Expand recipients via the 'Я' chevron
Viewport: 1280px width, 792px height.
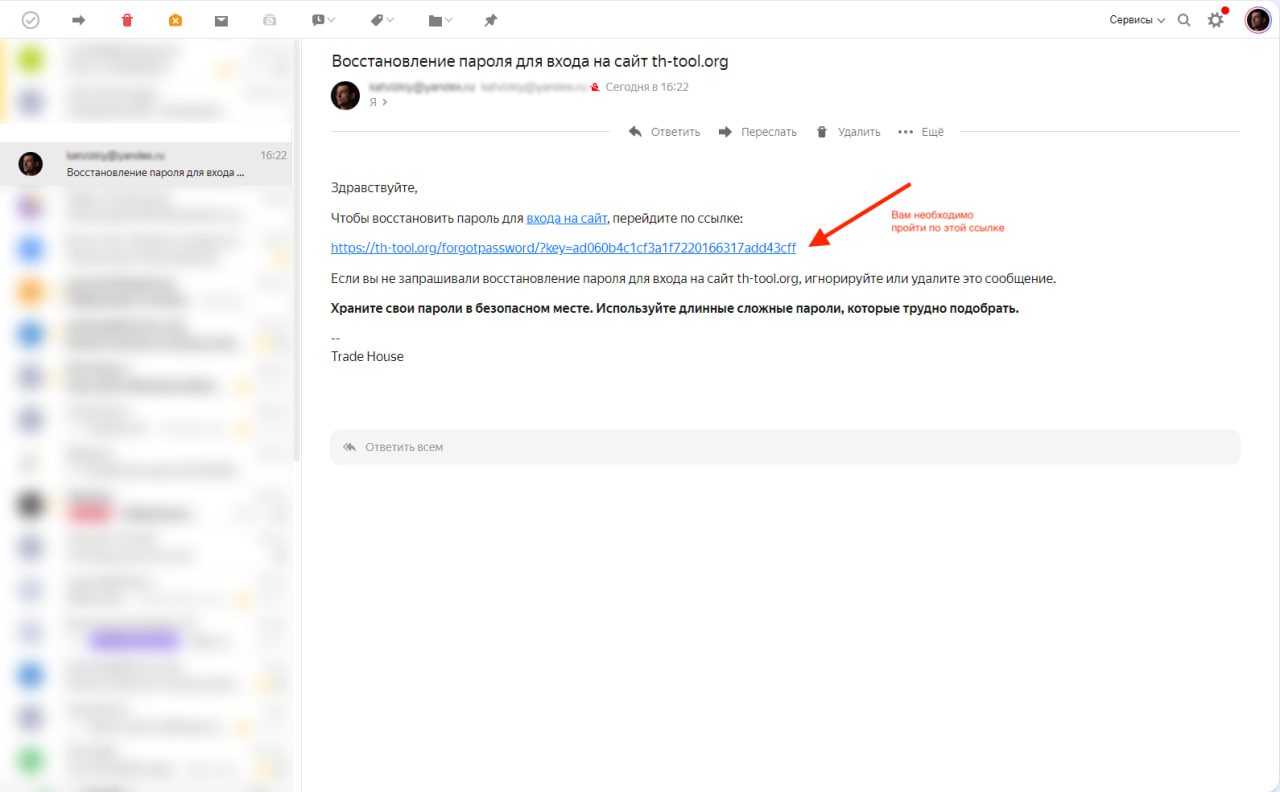(x=378, y=102)
